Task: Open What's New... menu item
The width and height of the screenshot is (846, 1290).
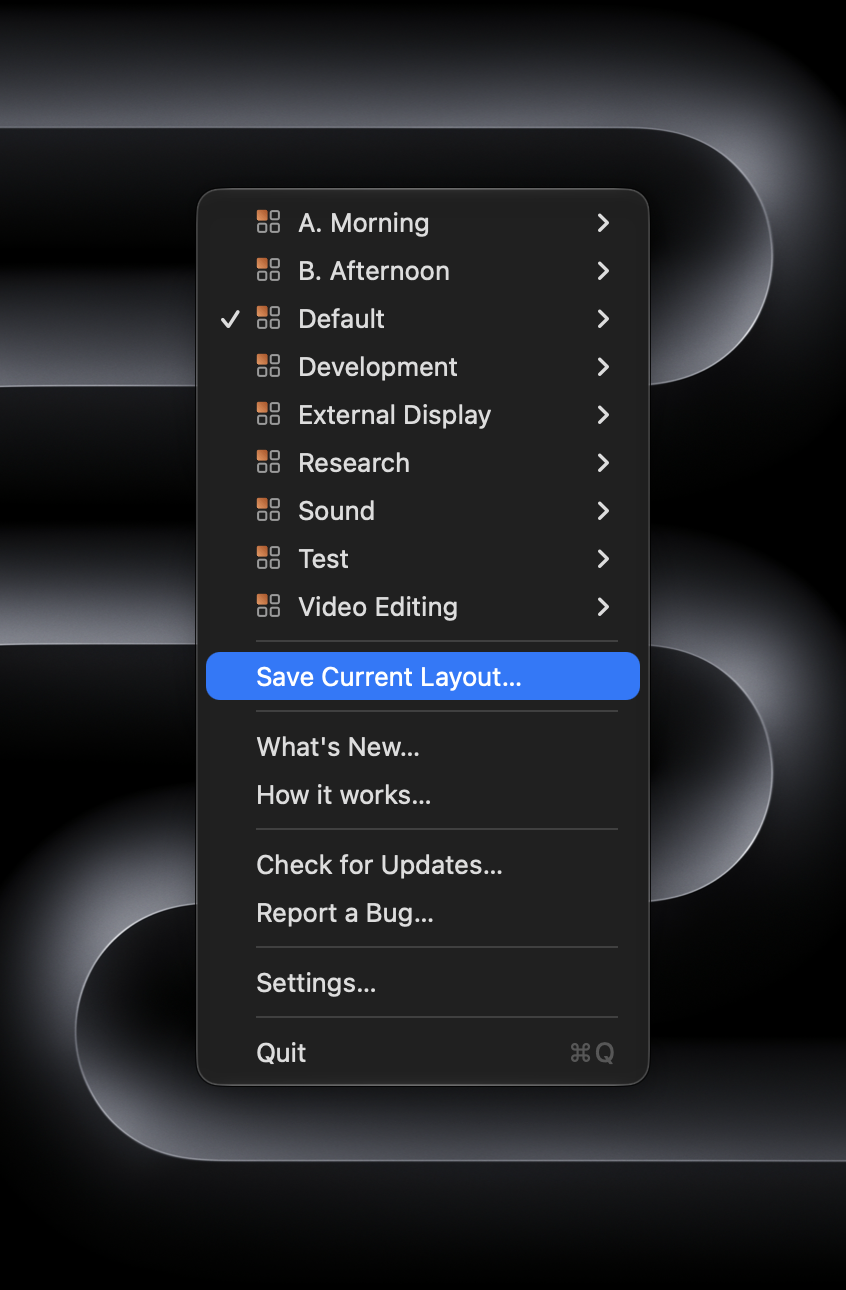Action: click(423, 746)
